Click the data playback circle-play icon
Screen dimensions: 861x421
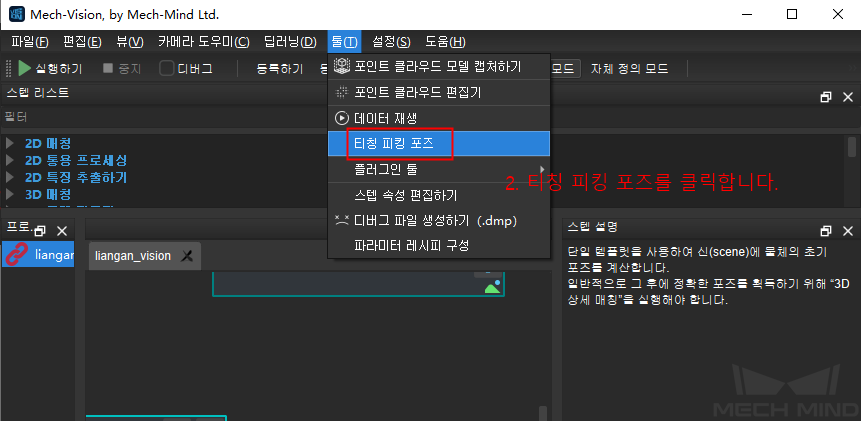tap(342, 118)
